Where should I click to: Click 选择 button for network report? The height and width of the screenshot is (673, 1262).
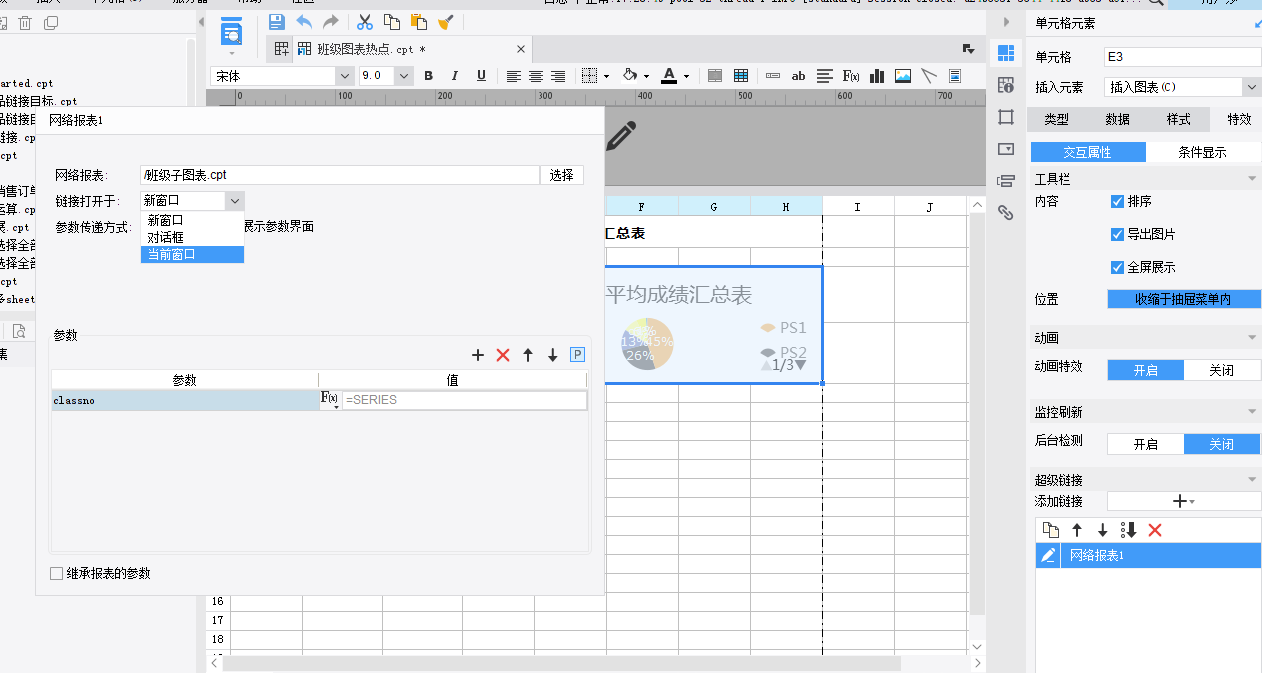coord(562,175)
